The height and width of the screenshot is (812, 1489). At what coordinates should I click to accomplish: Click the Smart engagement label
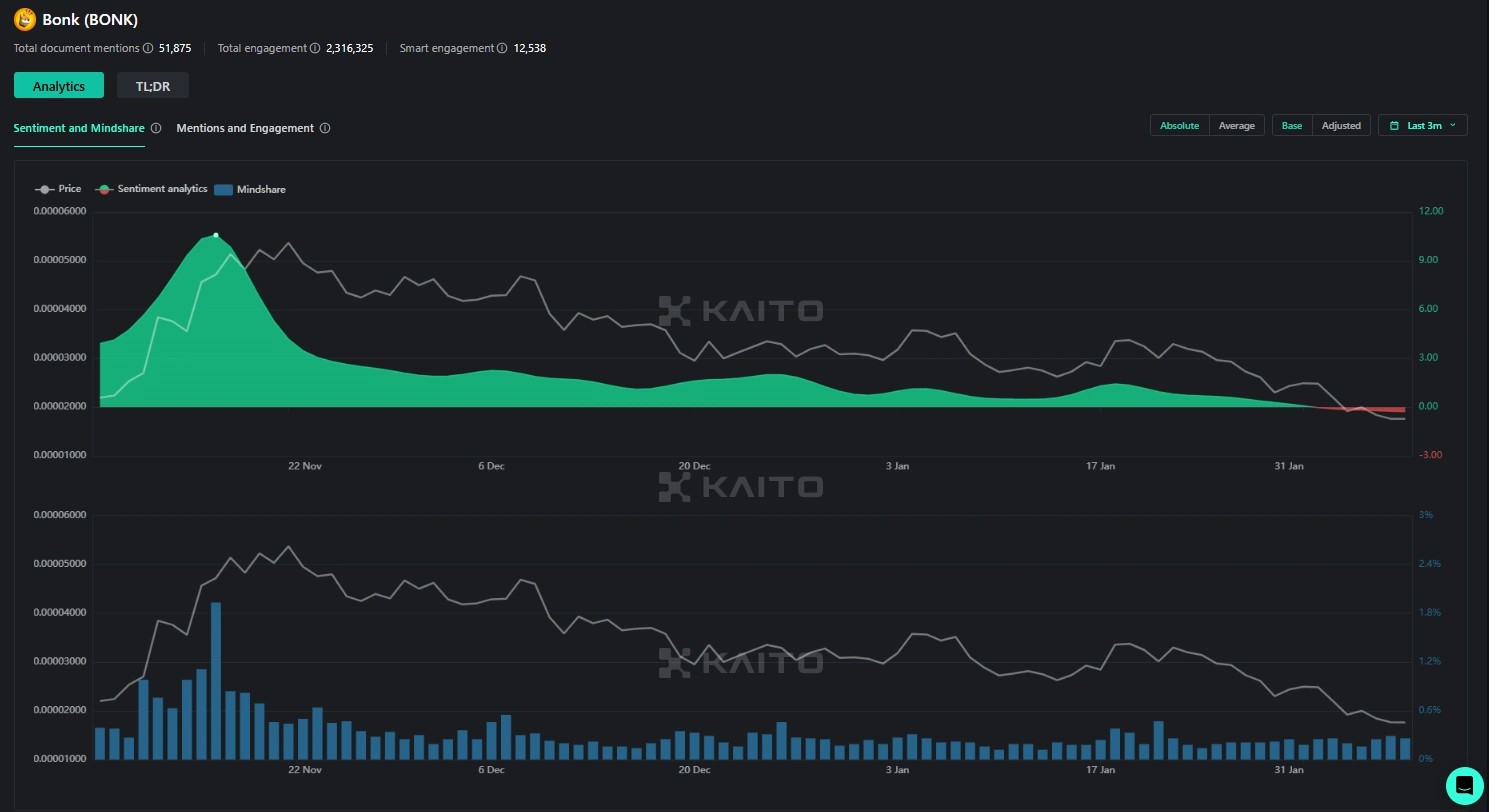point(446,48)
